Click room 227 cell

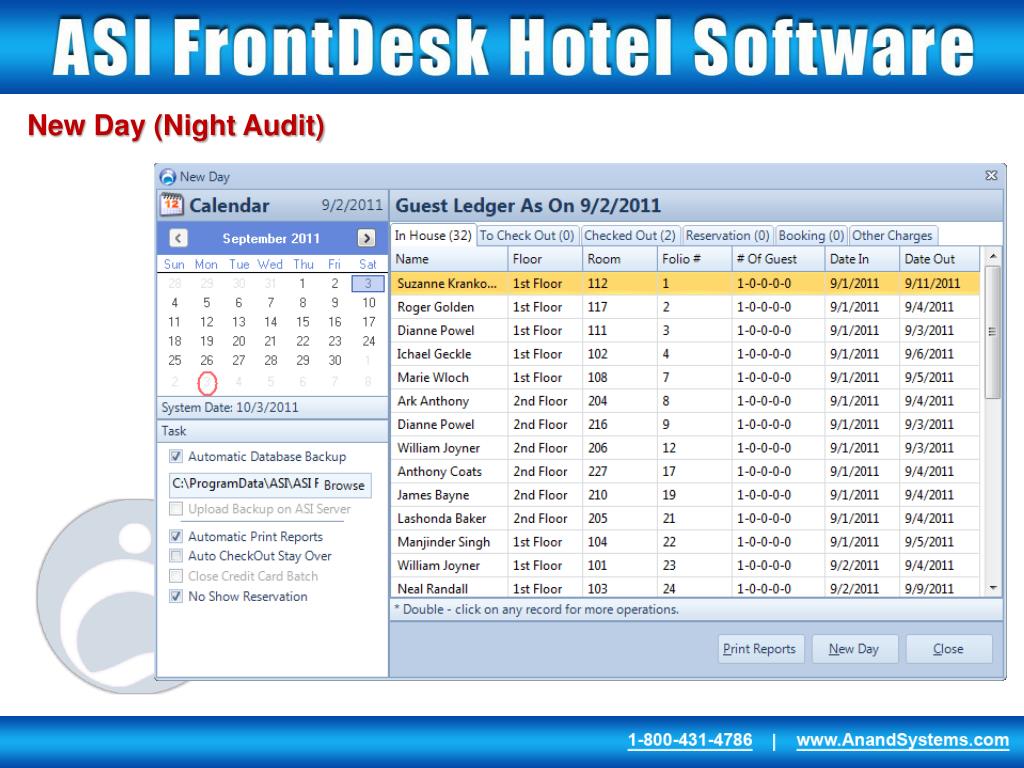click(619, 472)
